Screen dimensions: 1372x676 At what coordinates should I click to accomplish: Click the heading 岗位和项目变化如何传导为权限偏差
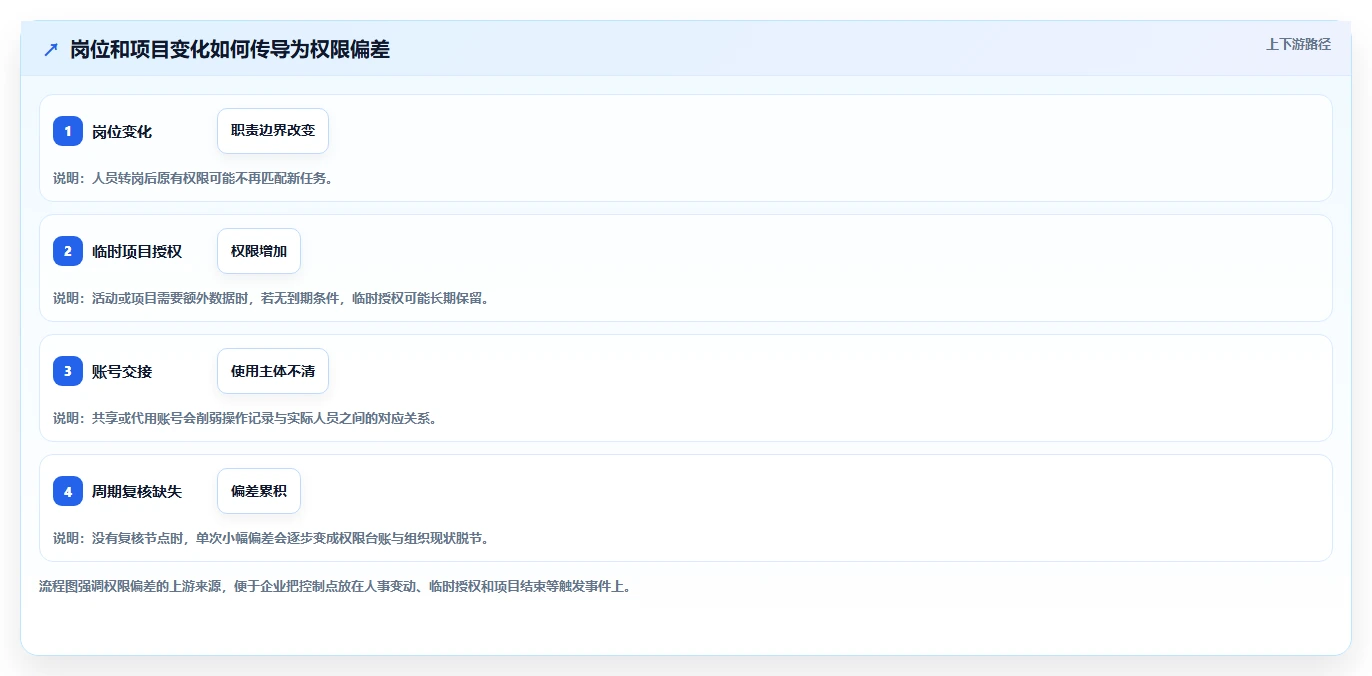click(x=230, y=49)
